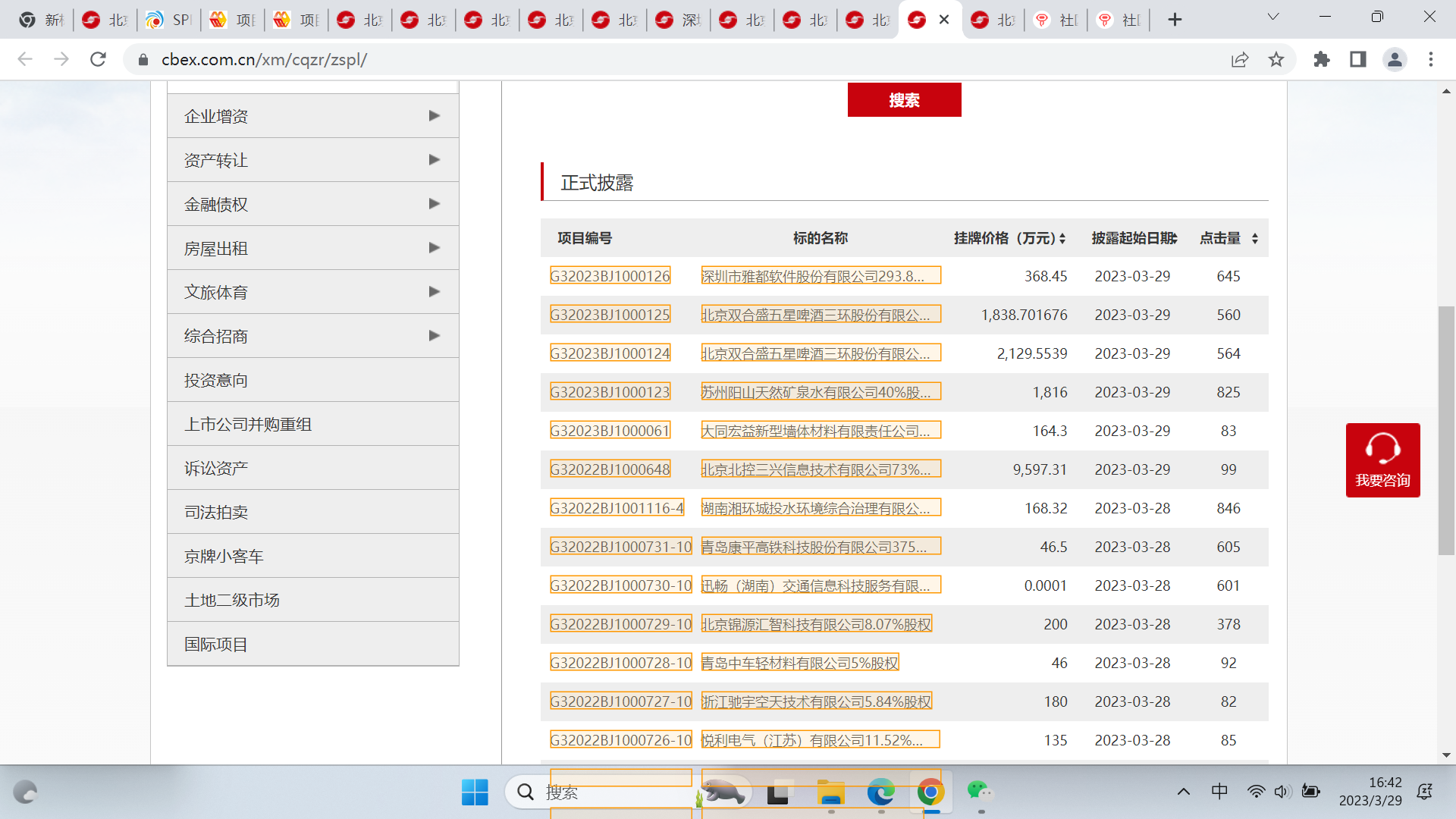This screenshot has width=1456, height=819.
Task: Open new browser tab
Action: 1175,20
